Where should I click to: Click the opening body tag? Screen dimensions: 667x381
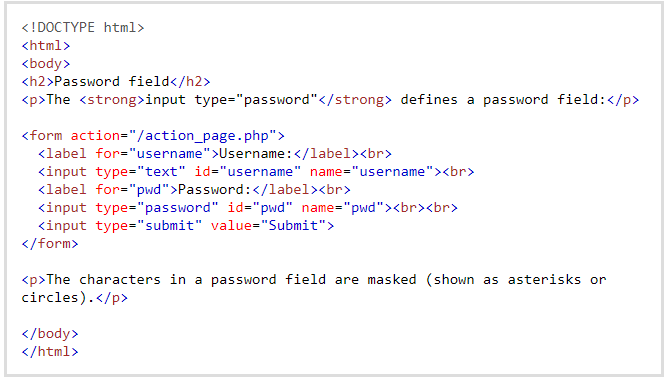(x=46, y=64)
